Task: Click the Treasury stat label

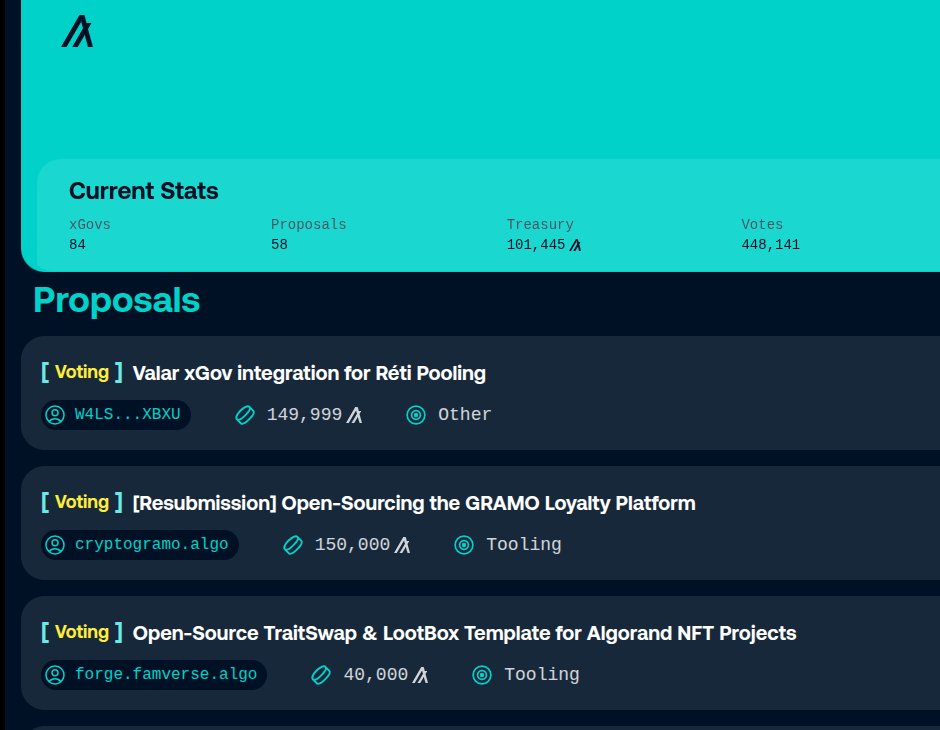Action: point(540,224)
